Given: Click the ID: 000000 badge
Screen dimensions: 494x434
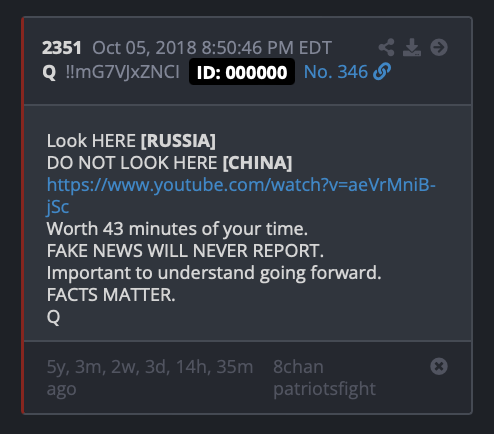Looking at the screenshot, I should click(242, 72).
